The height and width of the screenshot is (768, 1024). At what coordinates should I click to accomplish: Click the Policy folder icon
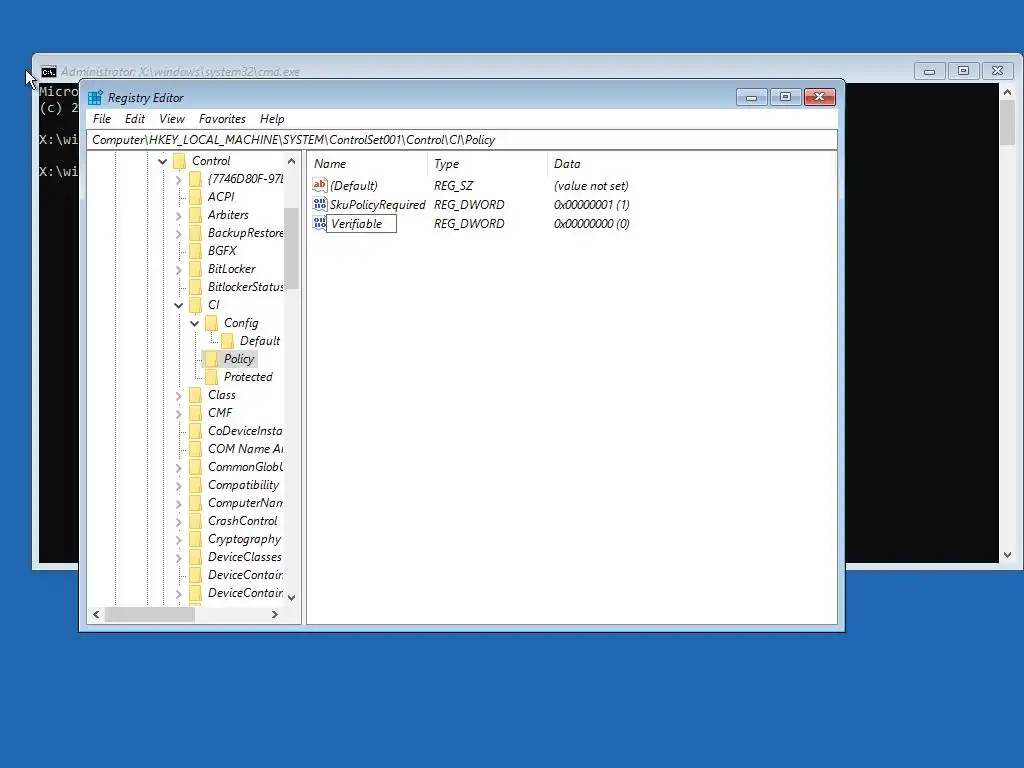(x=212, y=359)
